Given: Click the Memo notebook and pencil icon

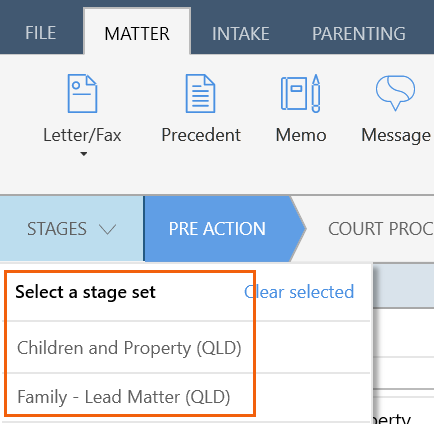Looking at the screenshot, I should pyautogui.click(x=301, y=93).
